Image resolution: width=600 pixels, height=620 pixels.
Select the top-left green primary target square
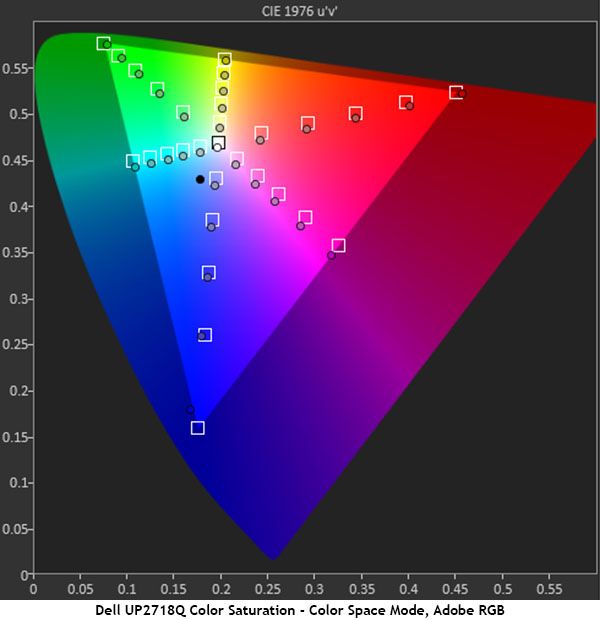[104, 43]
